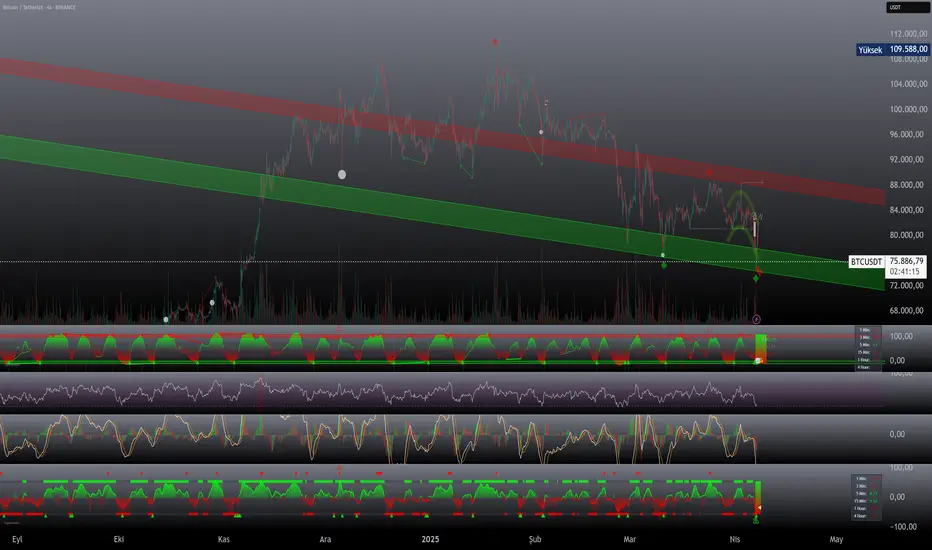
Task: Open the USDT currency selector
Action: point(907,7)
